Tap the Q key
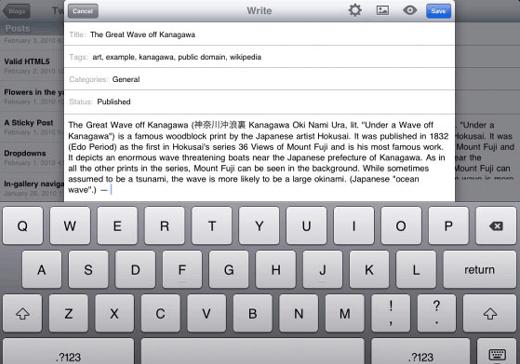The width and height of the screenshot is (520, 364). pyautogui.click(x=23, y=226)
